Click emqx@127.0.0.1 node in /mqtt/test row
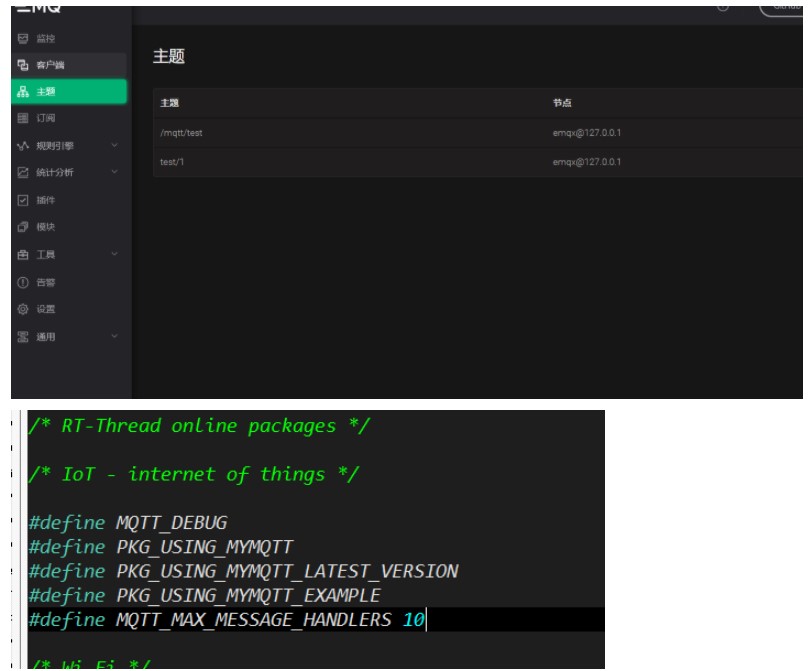The width and height of the screenshot is (808, 671). pos(586,133)
